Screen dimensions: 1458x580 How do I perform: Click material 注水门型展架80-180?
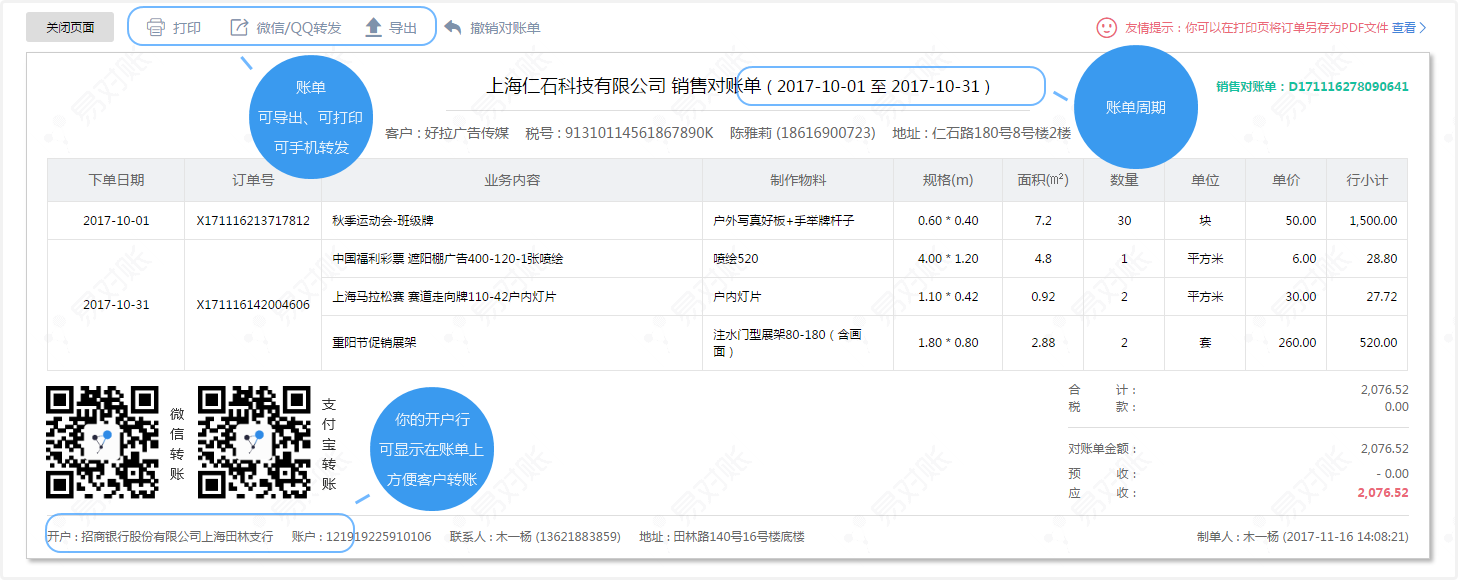click(787, 343)
